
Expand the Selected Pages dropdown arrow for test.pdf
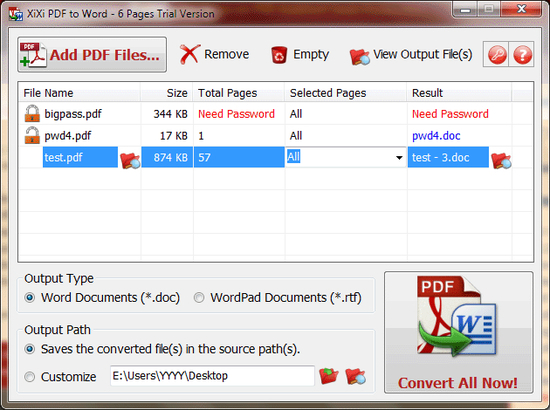point(399,157)
